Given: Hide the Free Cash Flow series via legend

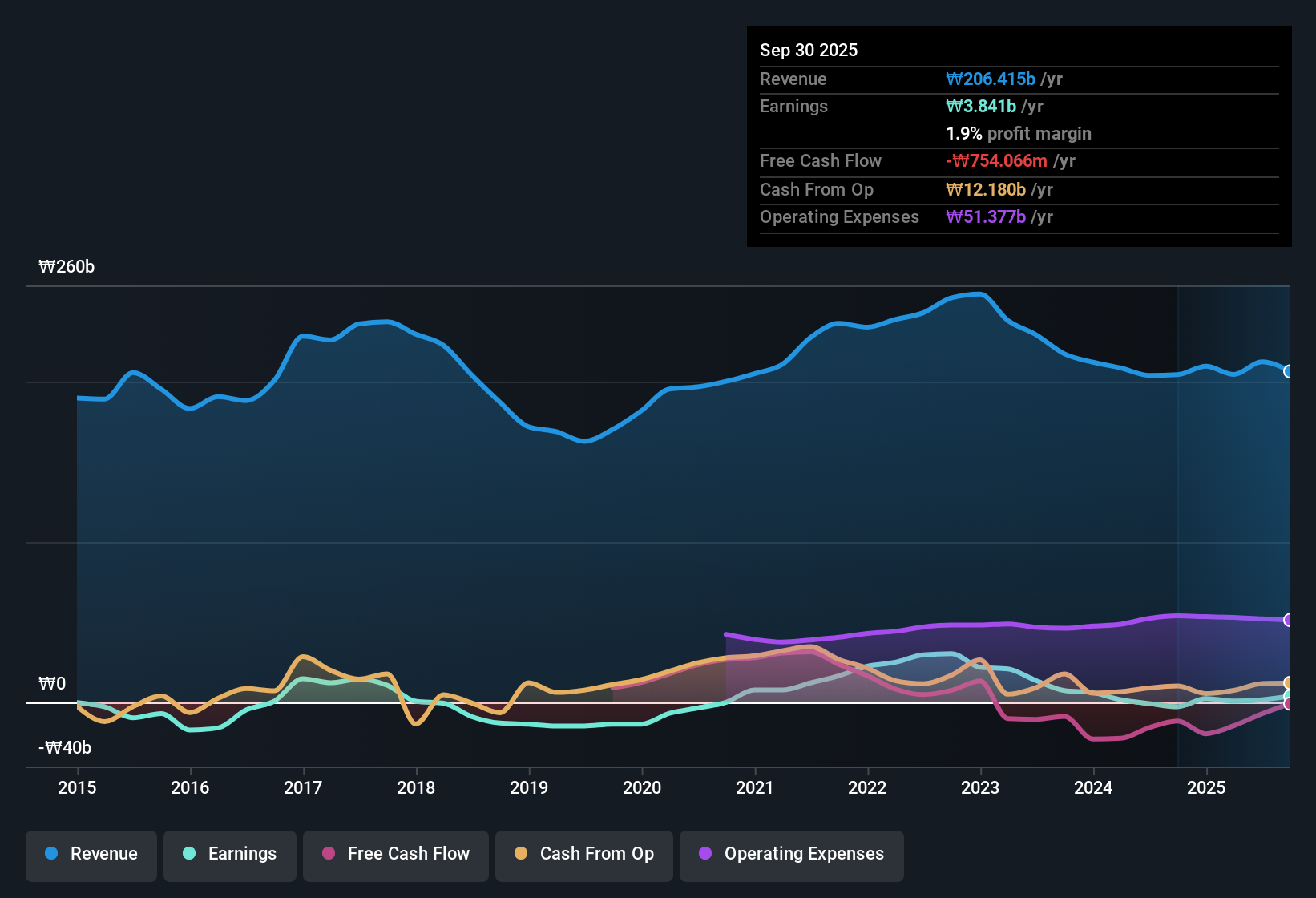Looking at the screenshot, I should 395,854.
